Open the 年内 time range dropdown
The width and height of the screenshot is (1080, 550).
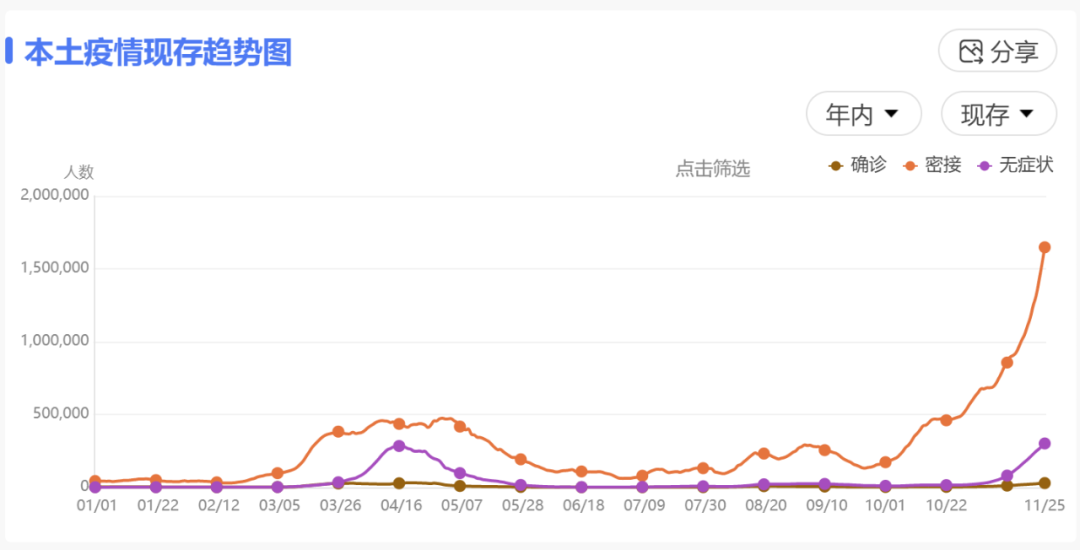(863, 114)
